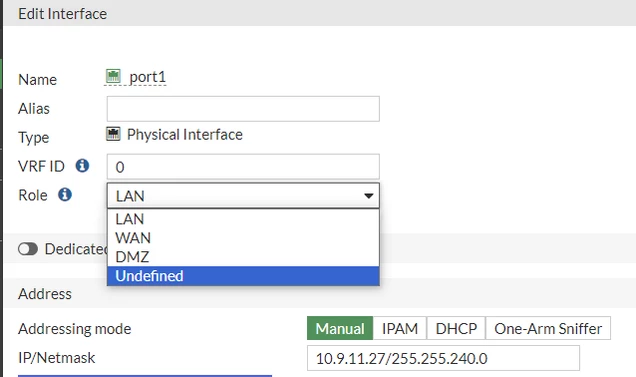Image resolution: width=636 pixels, height=377 pixels.
Task: Click into the Alias input field
Action: coord(243,109)
